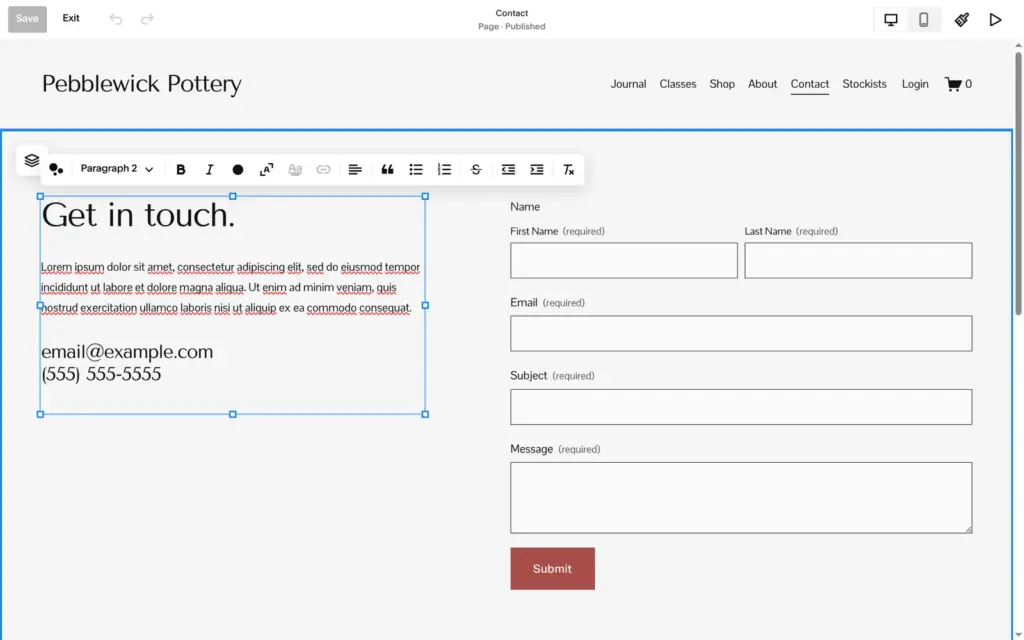Open the Stockists nav link

click(x=865, y=84)
